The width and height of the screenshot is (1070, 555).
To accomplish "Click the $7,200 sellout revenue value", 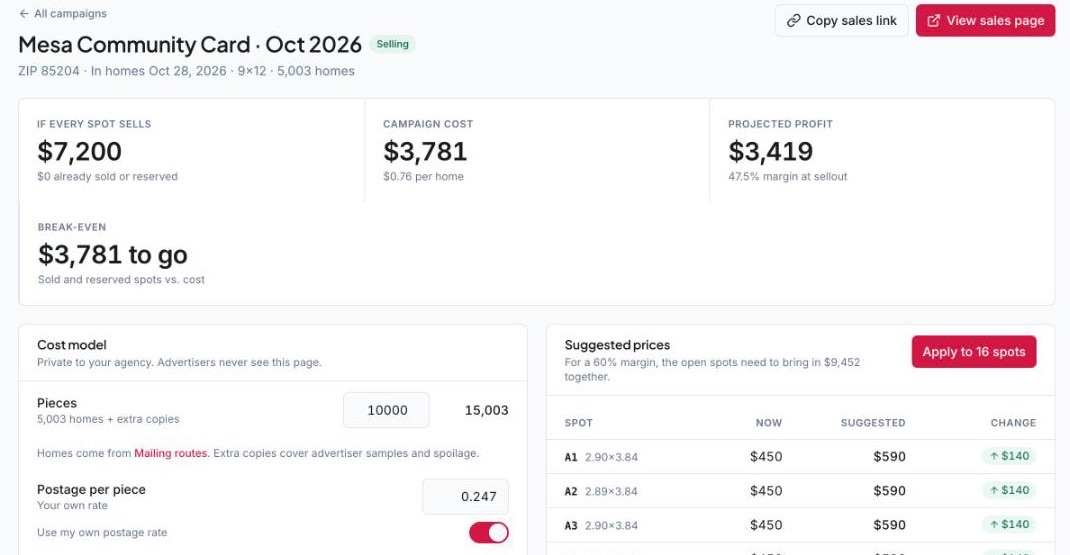I will 79,152.
